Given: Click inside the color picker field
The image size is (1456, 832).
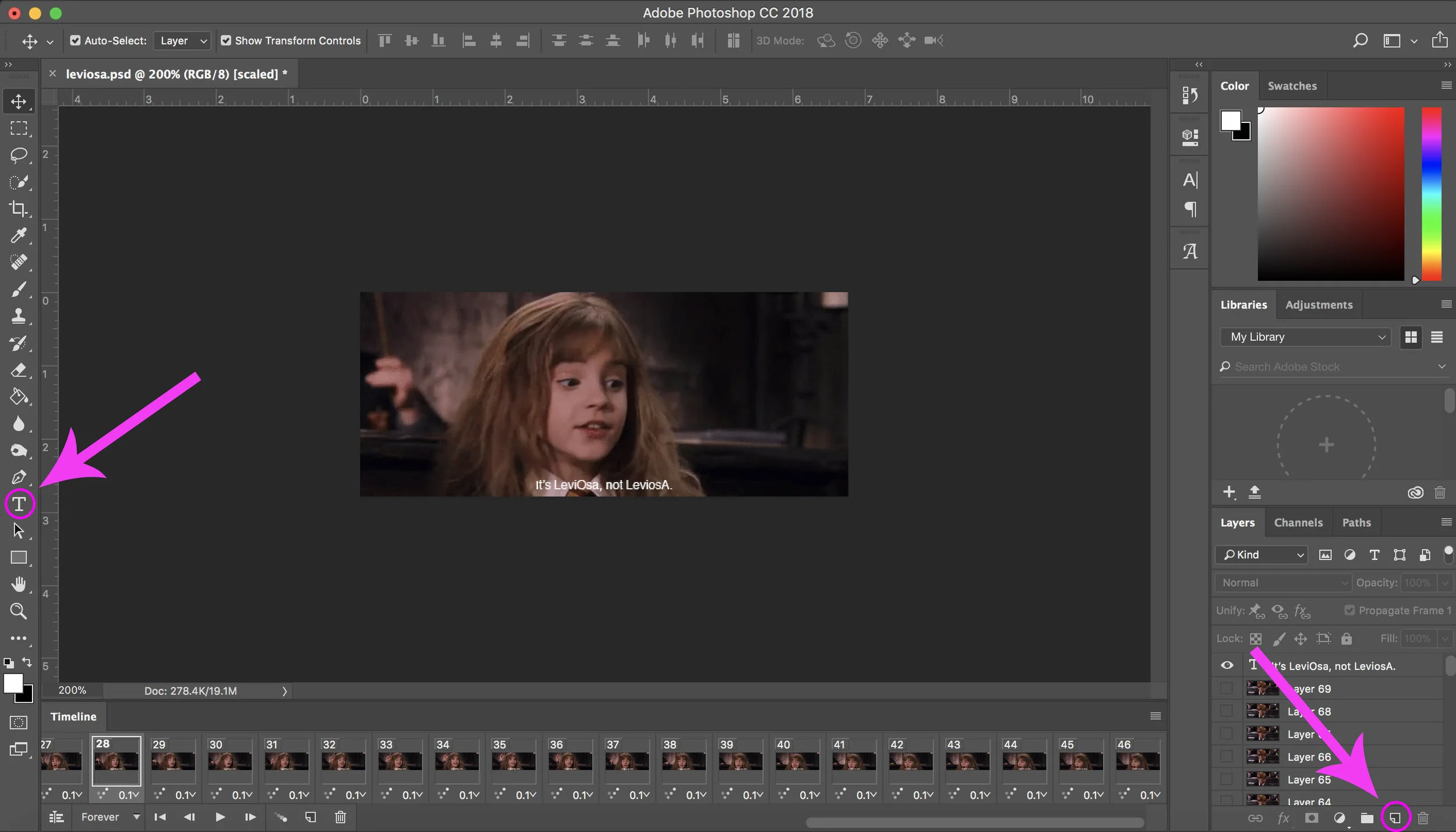Looking at the screenshot, I should (x=1331, y=194).
